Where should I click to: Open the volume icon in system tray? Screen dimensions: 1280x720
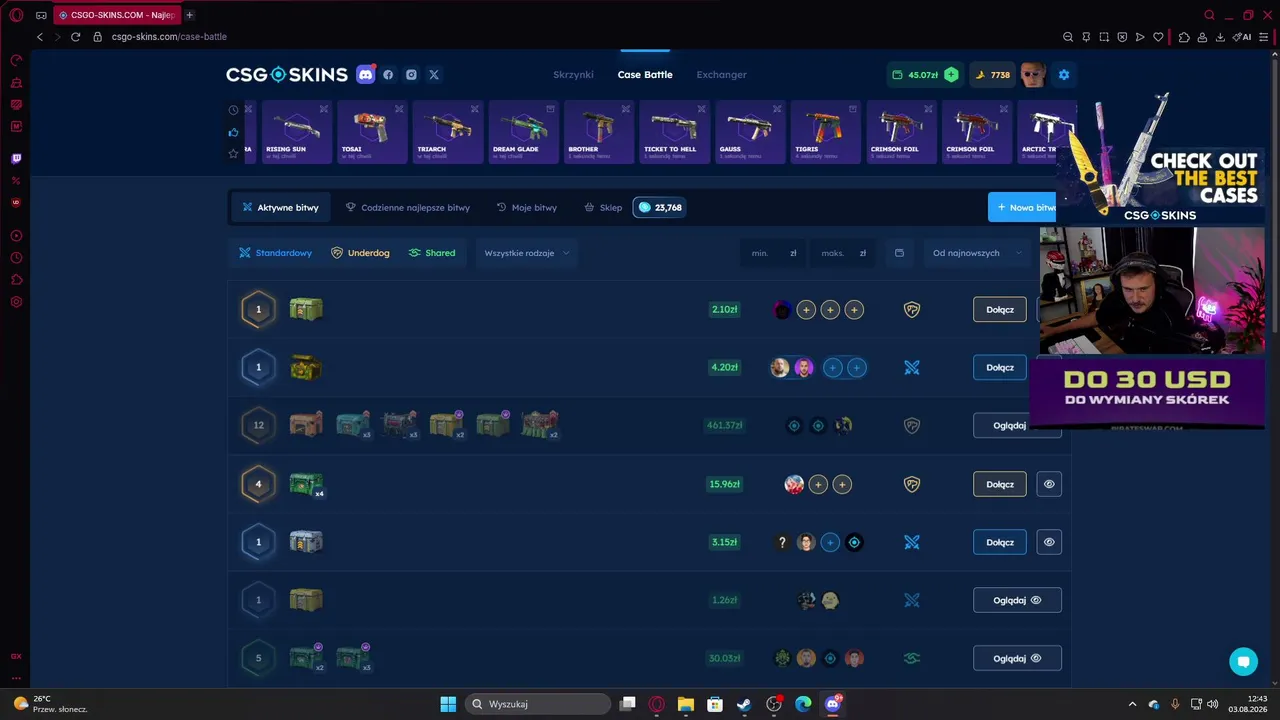coord(1213,704)
